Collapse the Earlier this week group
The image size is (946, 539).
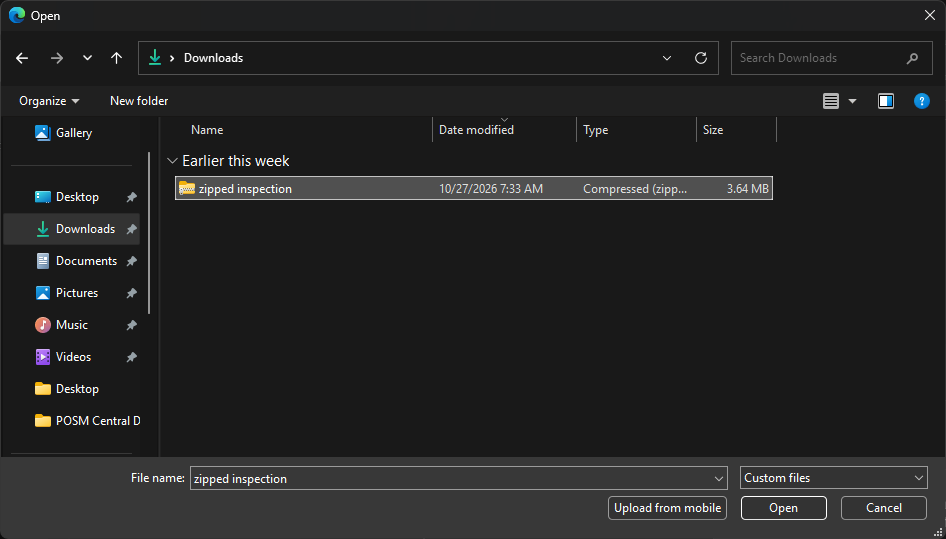[x=173, y=161]
